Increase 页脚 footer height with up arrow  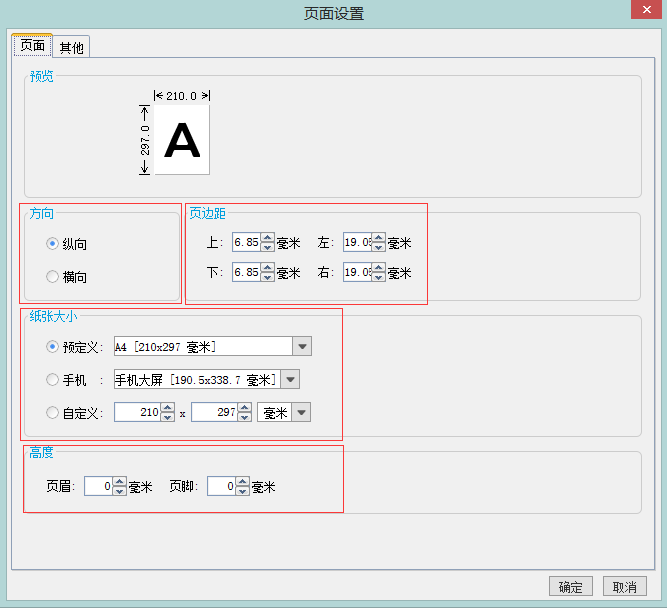242,482
